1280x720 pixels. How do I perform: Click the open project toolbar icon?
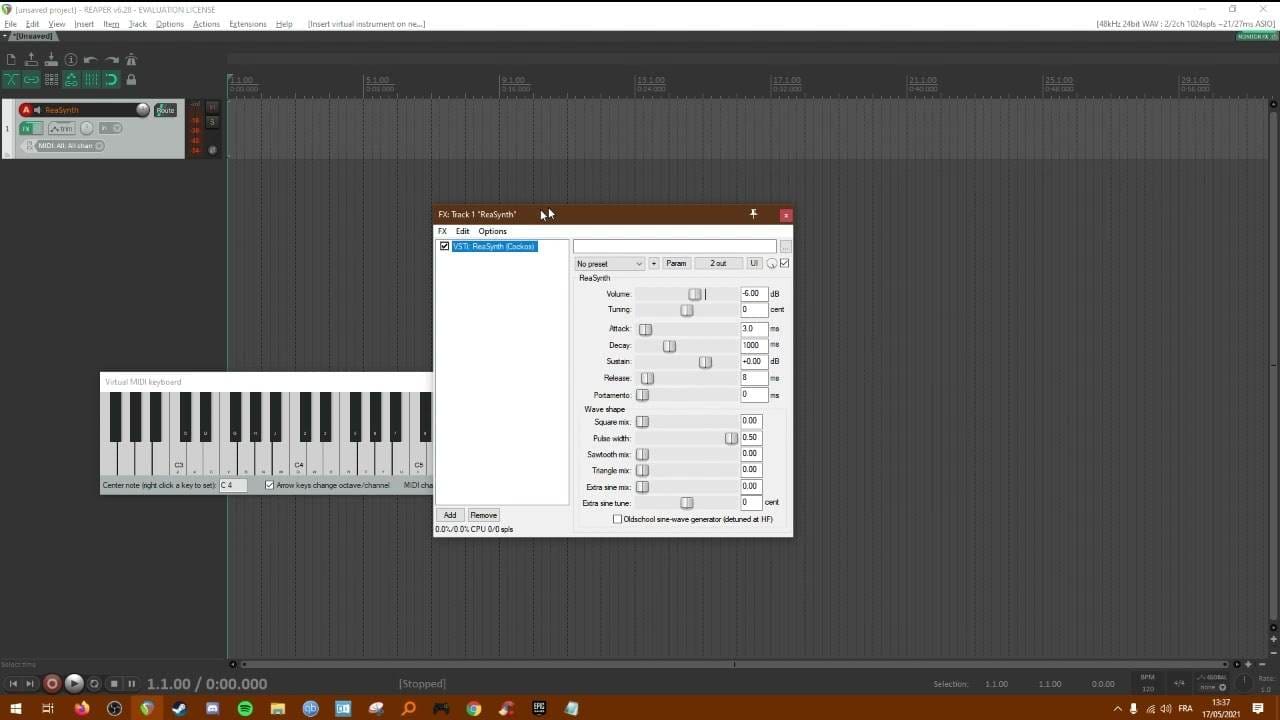click(x=31, y=60)
